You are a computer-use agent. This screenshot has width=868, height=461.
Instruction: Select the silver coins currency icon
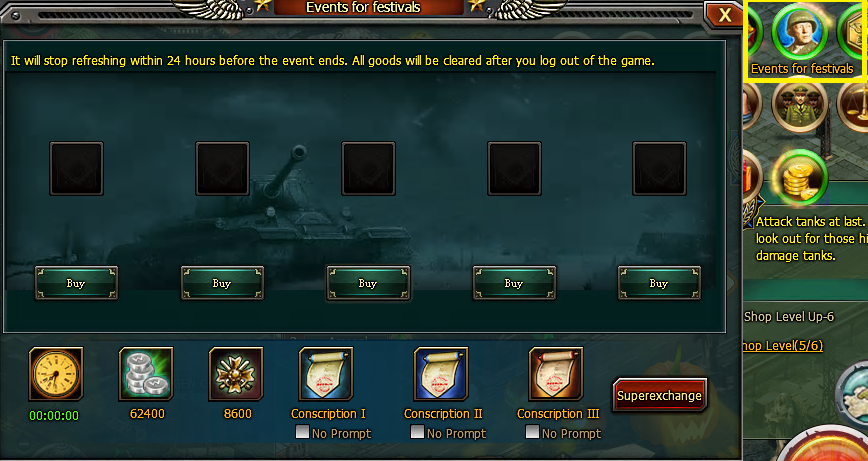pos(146,374)
